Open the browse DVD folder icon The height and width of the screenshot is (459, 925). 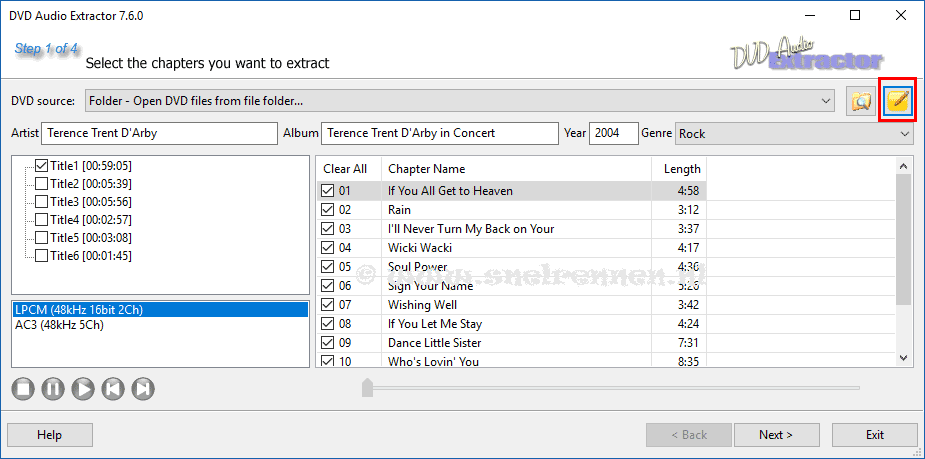pos(861,101)
